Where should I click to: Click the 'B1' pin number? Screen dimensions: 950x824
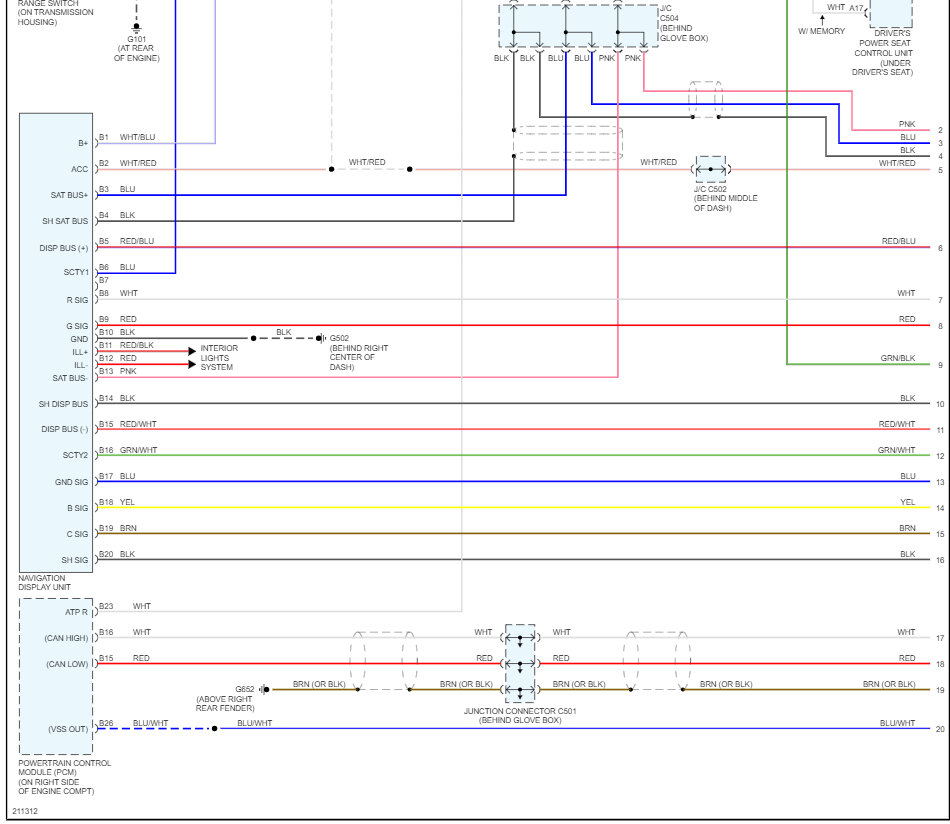pos(104,138)
